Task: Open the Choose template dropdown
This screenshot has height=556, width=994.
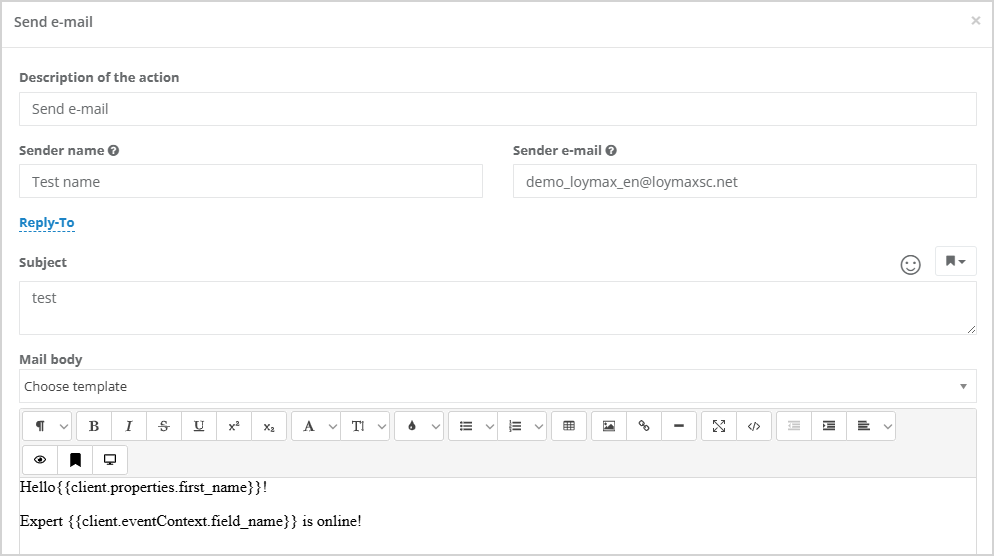Action: [x=498, y=386]
